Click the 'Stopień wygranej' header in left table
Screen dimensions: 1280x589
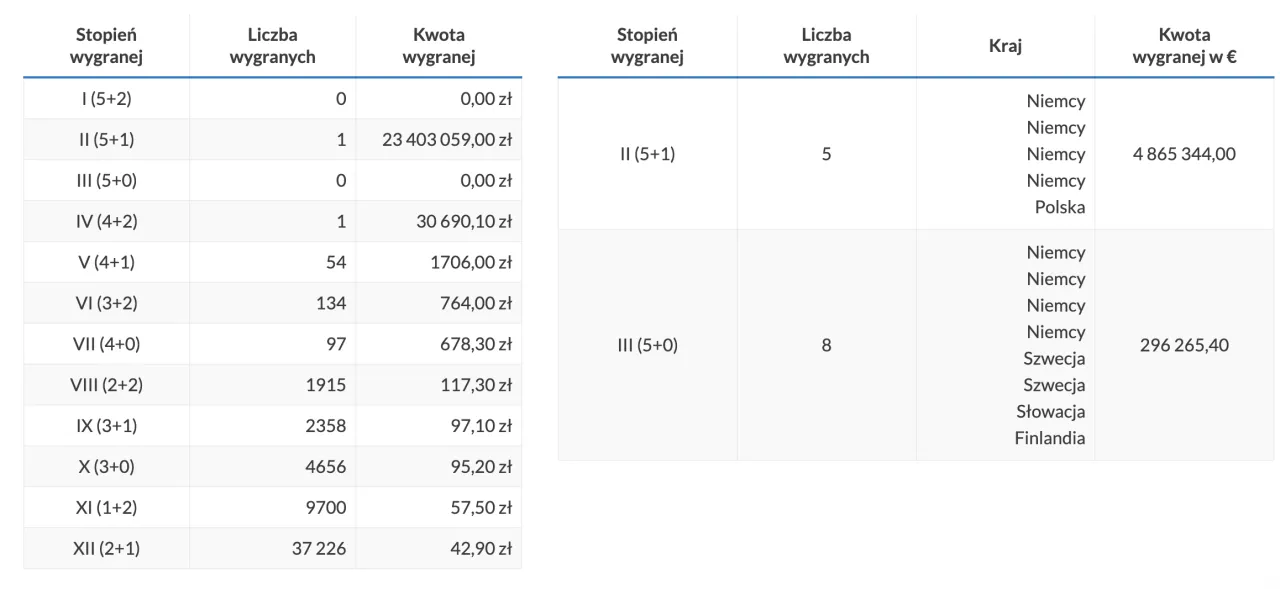106,46
